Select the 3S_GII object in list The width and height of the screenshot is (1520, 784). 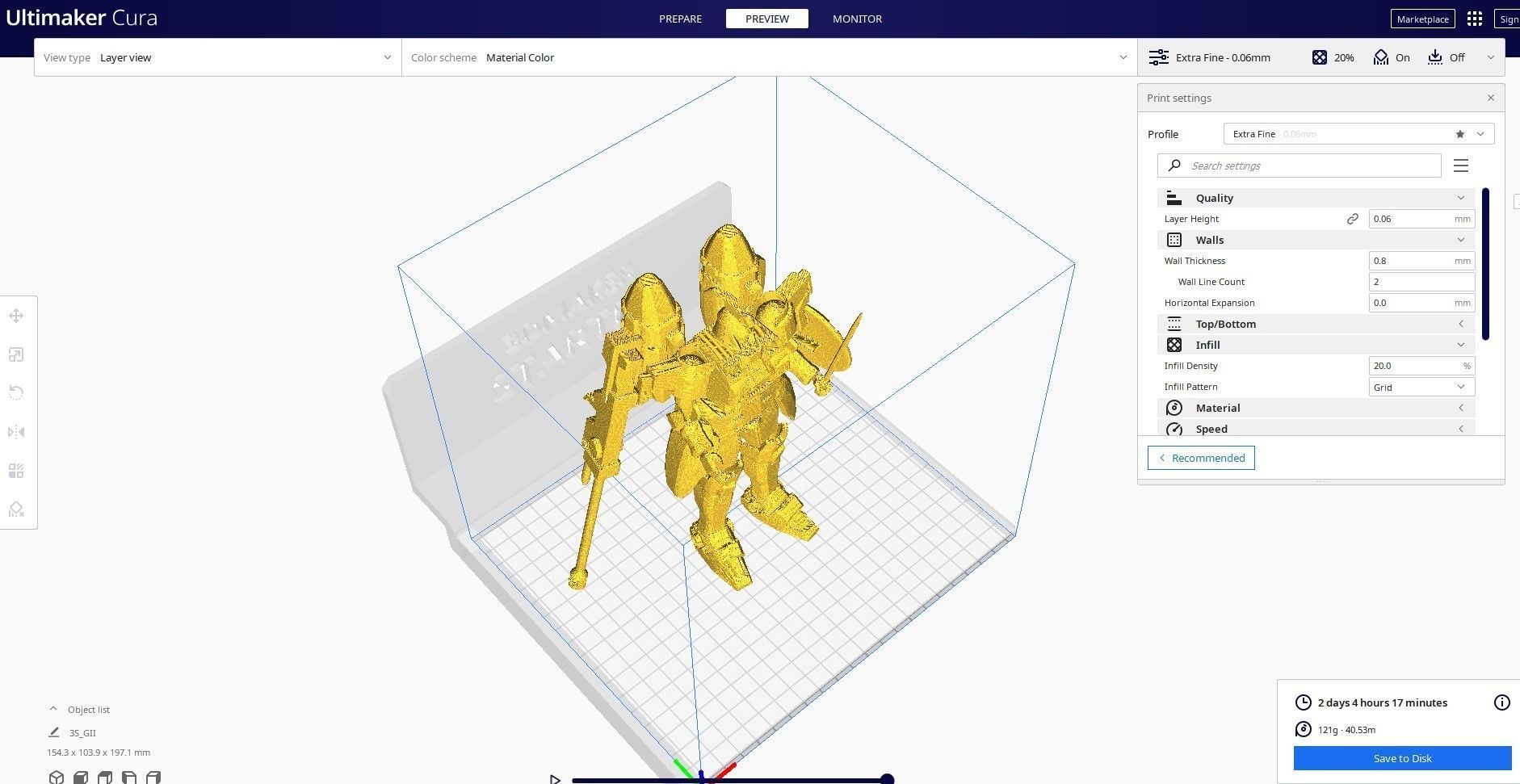(82, 733)
